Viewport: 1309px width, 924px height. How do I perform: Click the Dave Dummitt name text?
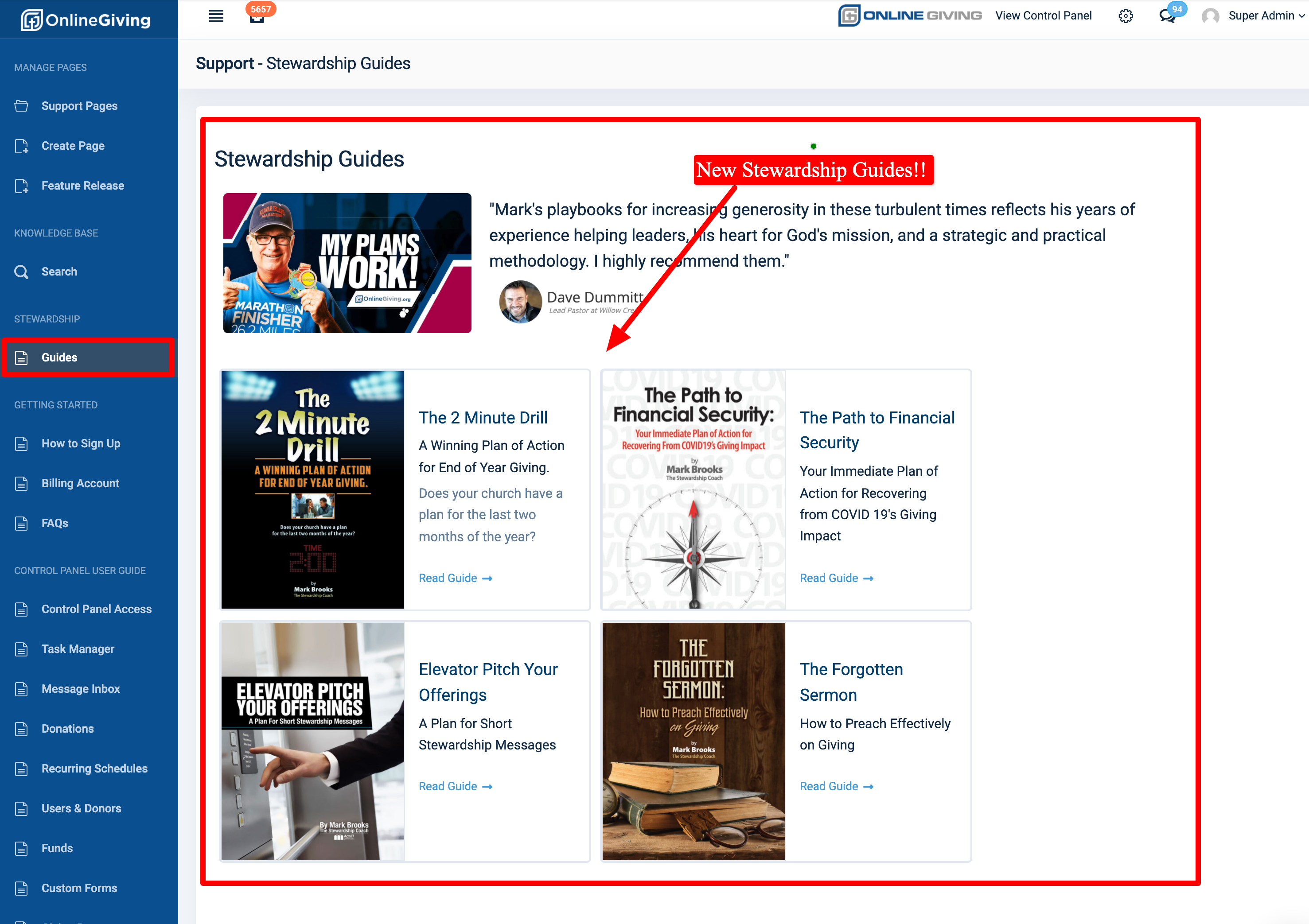(x=595, y=297)
